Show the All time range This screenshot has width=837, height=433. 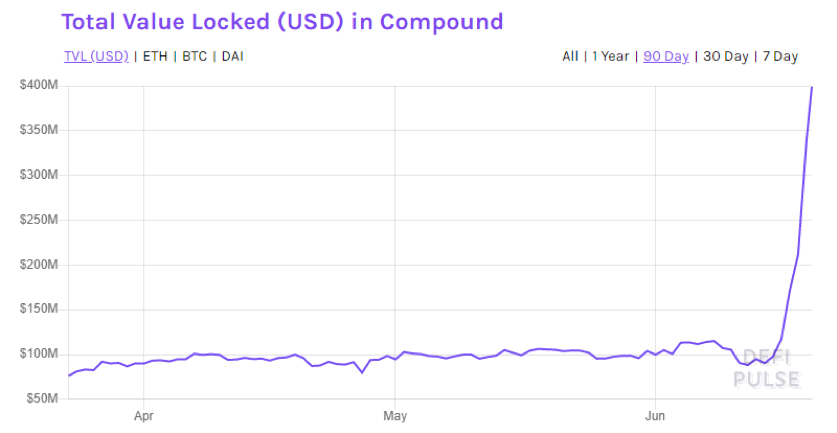click(570, 57)
